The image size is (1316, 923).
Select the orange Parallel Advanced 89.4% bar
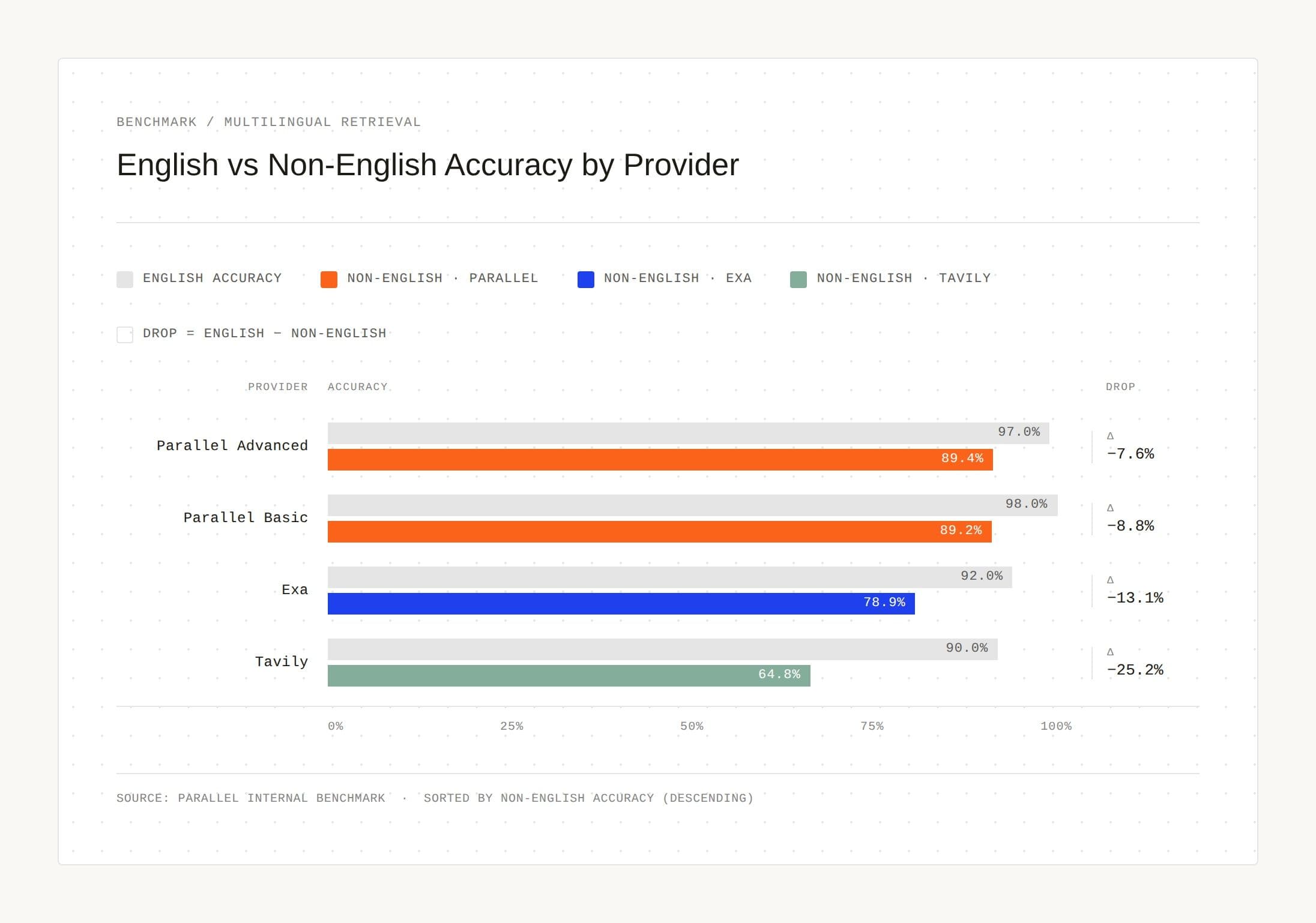(x=660, y=460)
